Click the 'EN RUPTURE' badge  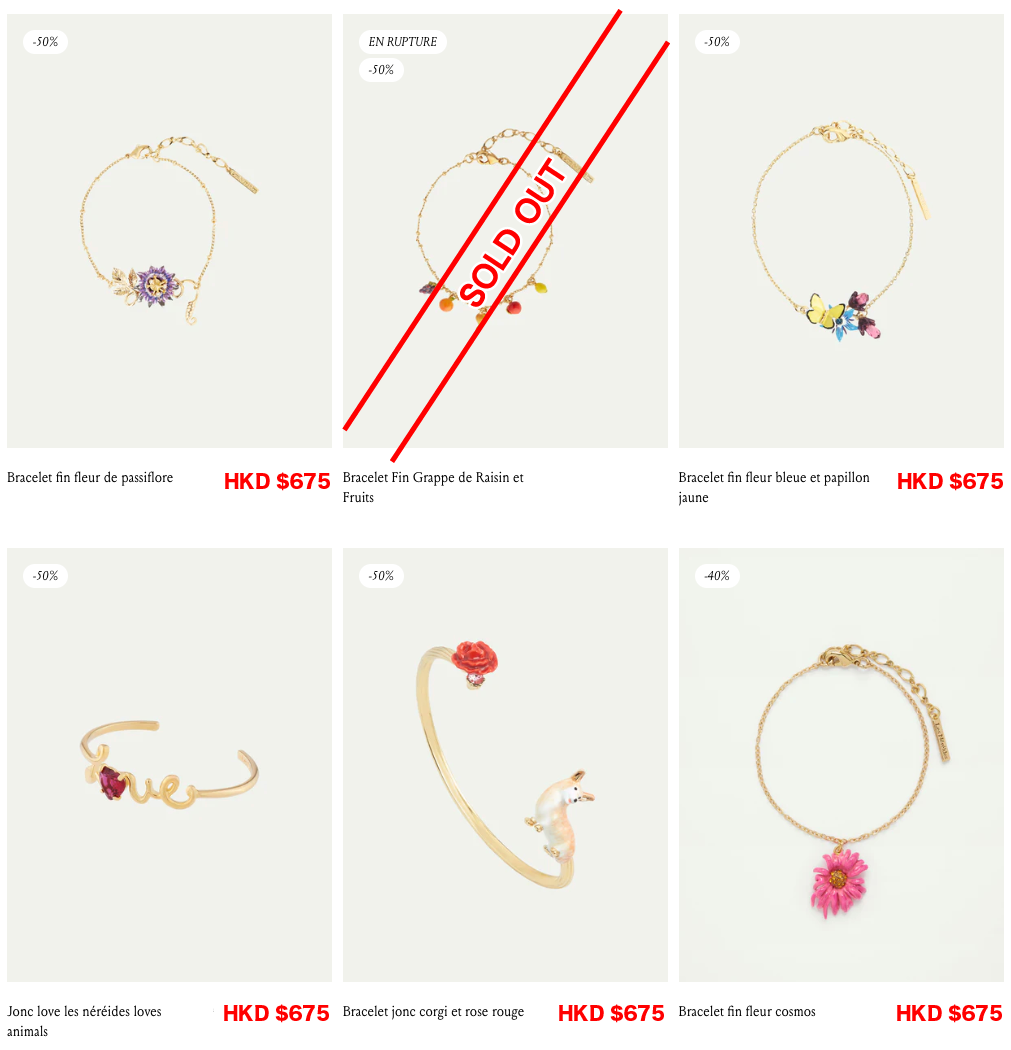click(402, 42)
